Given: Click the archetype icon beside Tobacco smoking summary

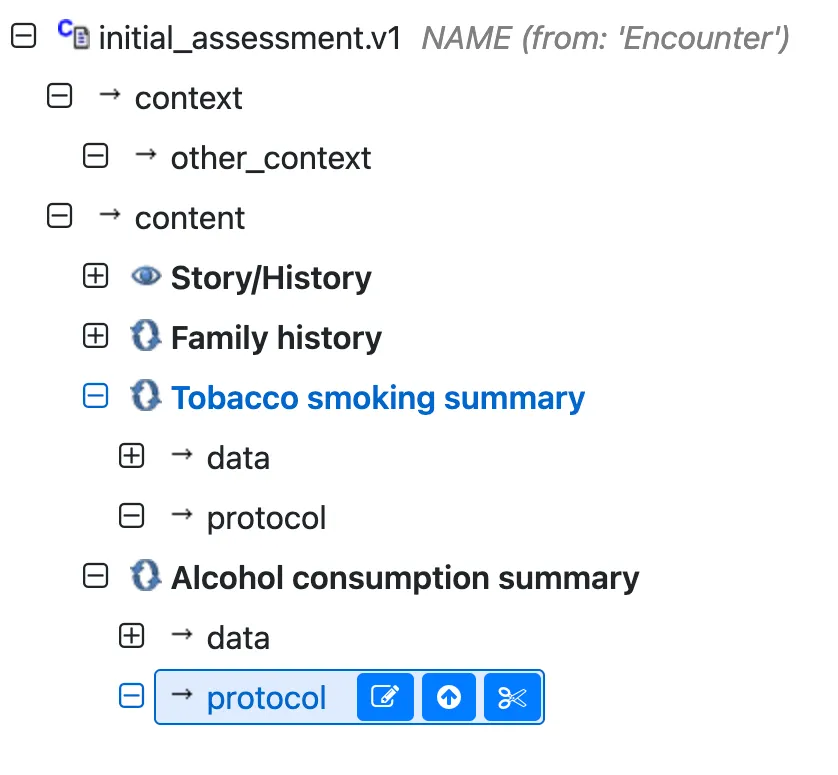Looking at the screenshot, I should (x=146, y=397).
